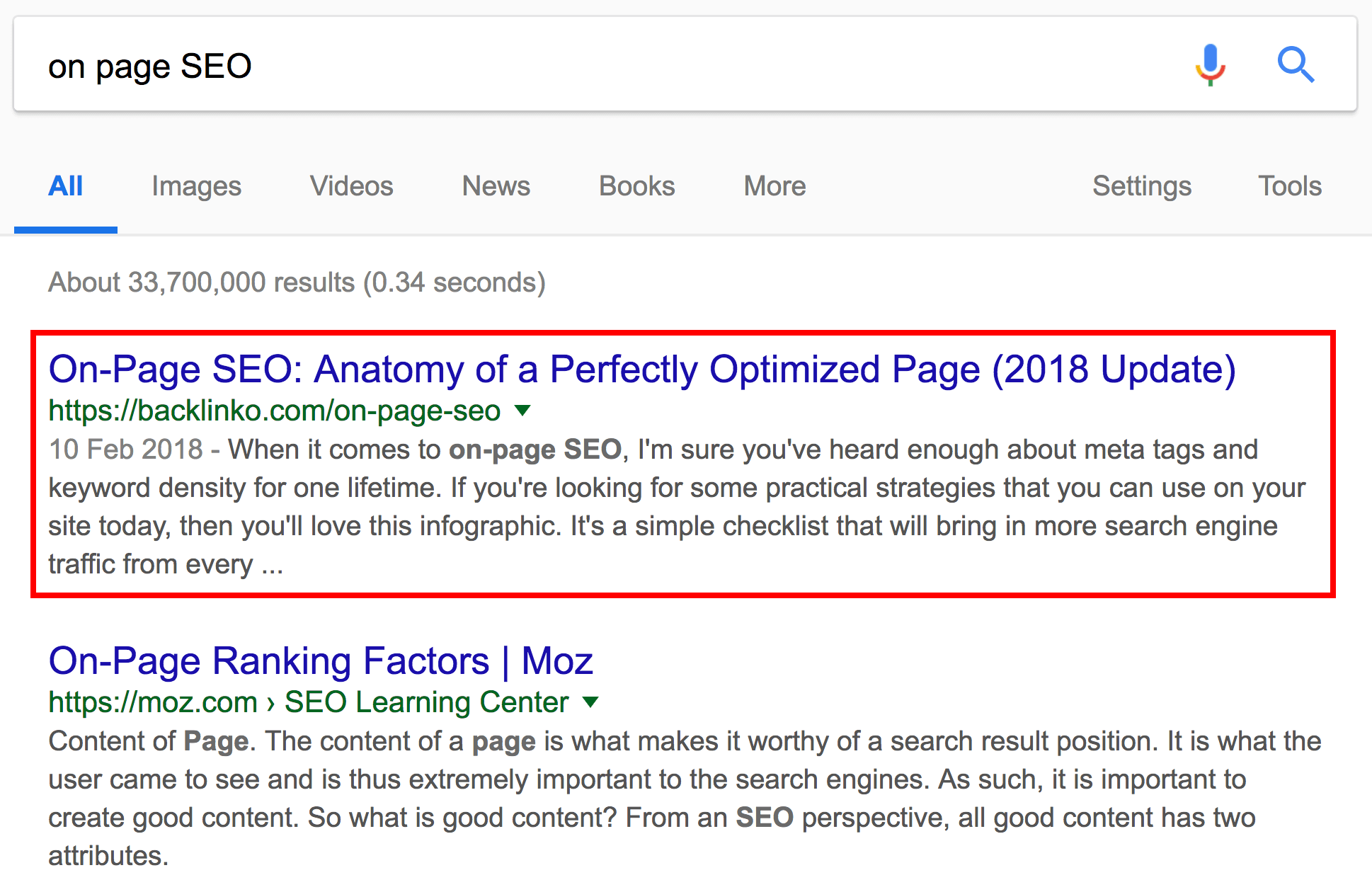Click the Backlinko result snippet text

[677, 507]
